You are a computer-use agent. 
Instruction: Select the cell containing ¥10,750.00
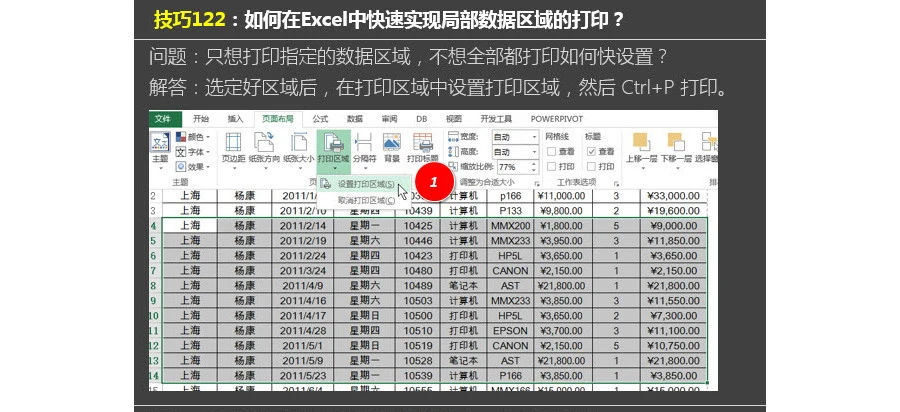tap(674, 345)
